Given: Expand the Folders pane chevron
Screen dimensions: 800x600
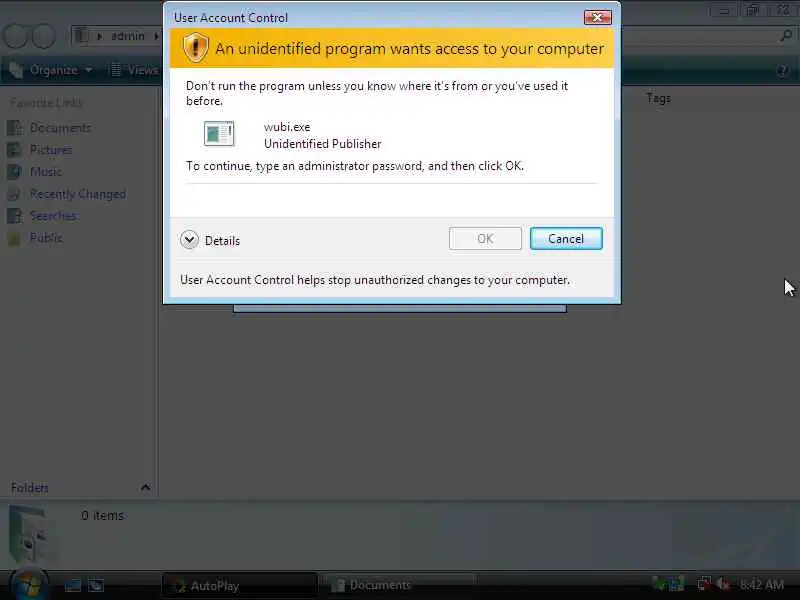Looking at the screenshot, I should point(145,487).
